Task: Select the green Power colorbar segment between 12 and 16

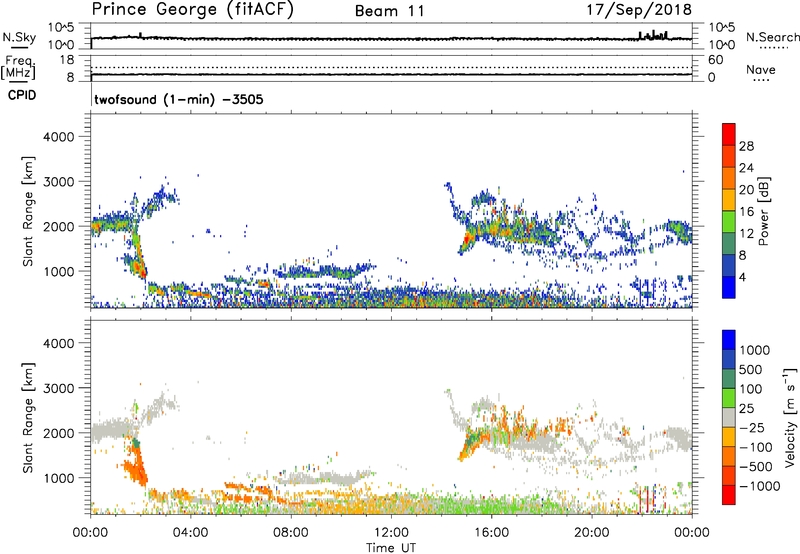Action: (729, 222)
